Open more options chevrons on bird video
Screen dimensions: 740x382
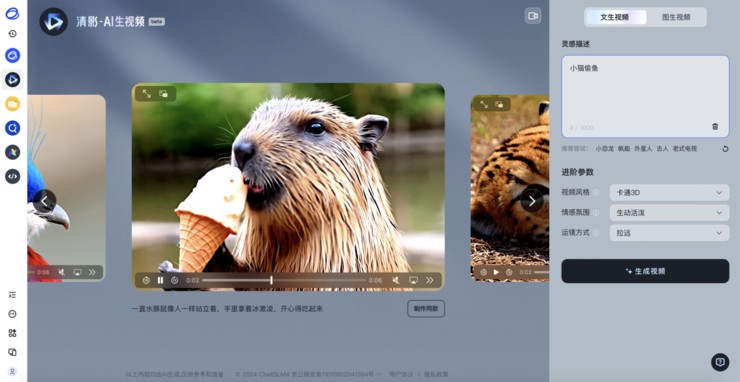(92, 272)
